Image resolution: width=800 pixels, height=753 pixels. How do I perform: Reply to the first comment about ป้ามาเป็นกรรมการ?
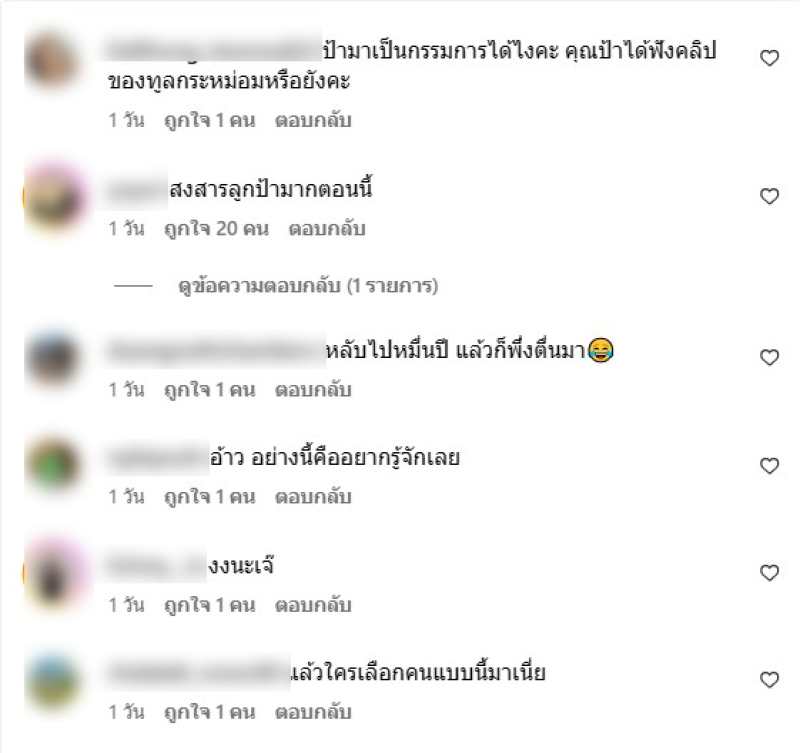tap(313, 121)
